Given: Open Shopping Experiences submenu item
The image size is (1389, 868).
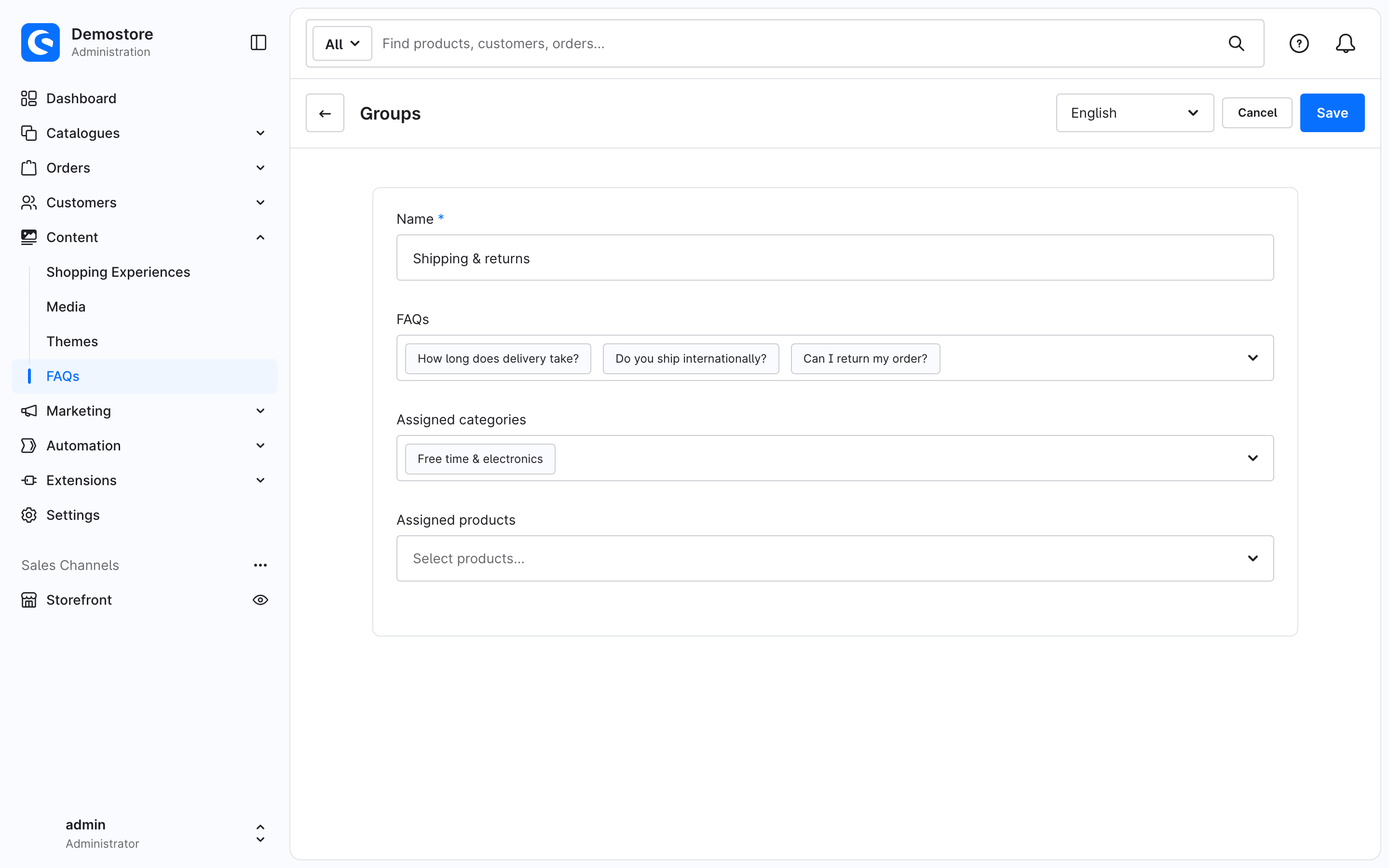Looking at the screenshot, I should (x=118, y=272).
